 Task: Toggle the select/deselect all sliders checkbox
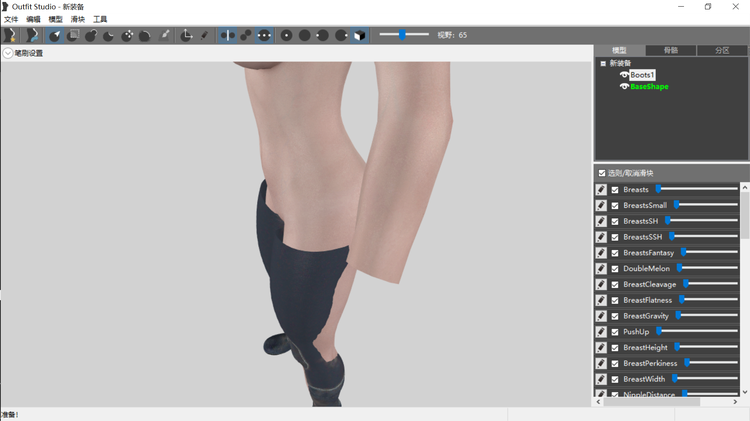coord(602,173)
